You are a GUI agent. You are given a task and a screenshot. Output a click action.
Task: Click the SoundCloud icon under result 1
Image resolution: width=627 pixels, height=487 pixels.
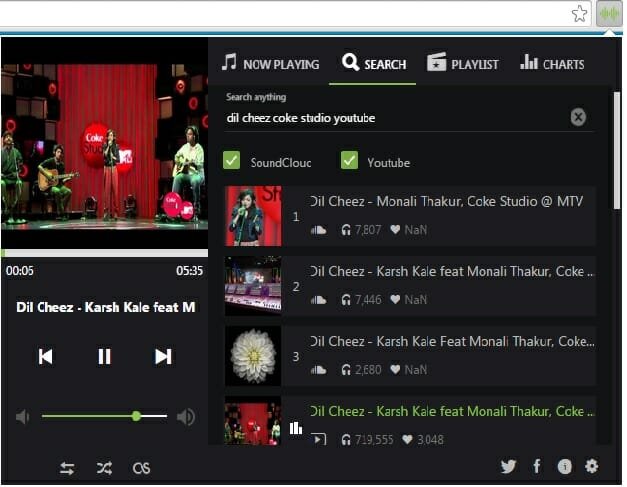(x=318, y=230)
